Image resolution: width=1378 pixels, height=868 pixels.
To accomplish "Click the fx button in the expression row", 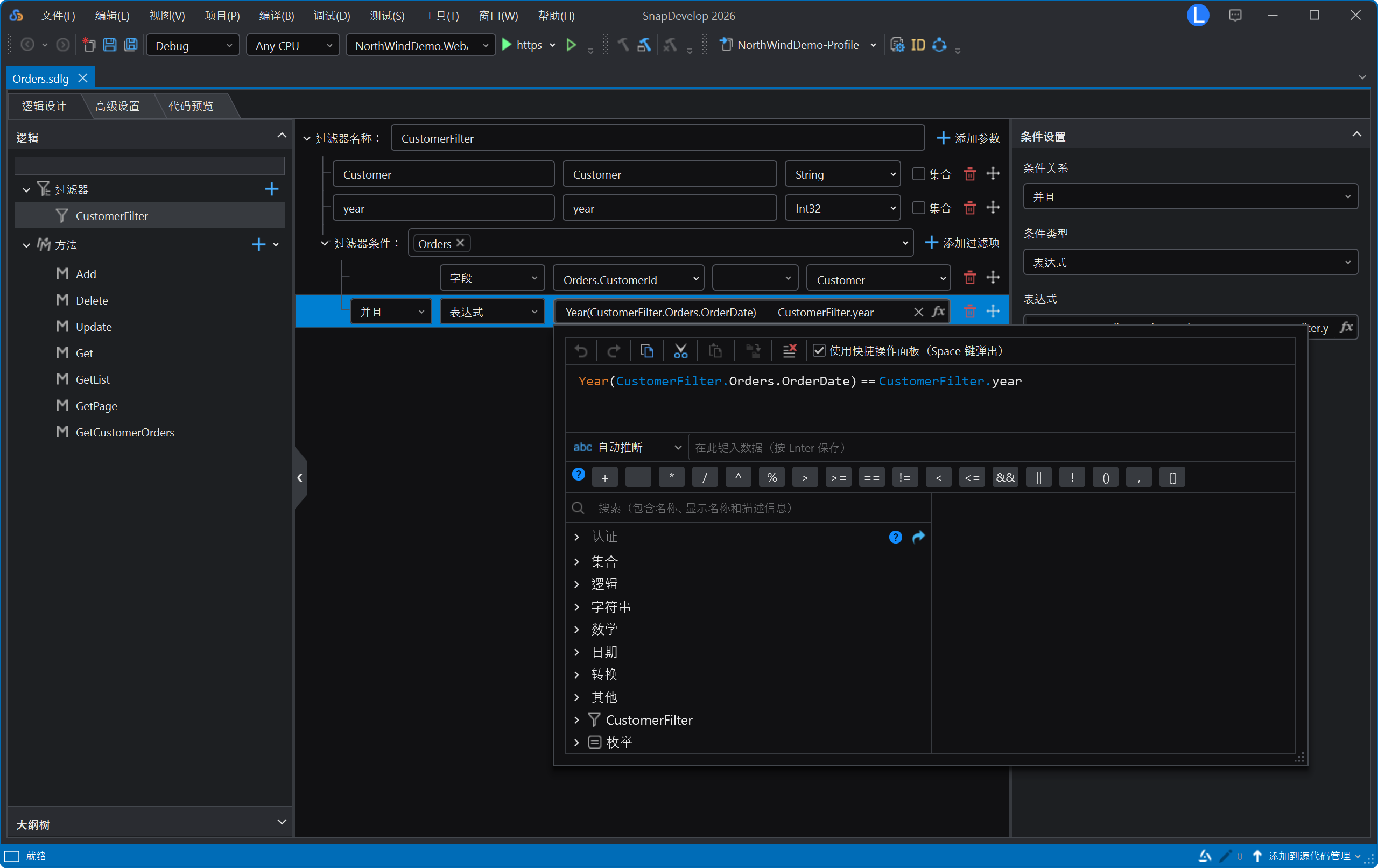I will pos(939,312).
